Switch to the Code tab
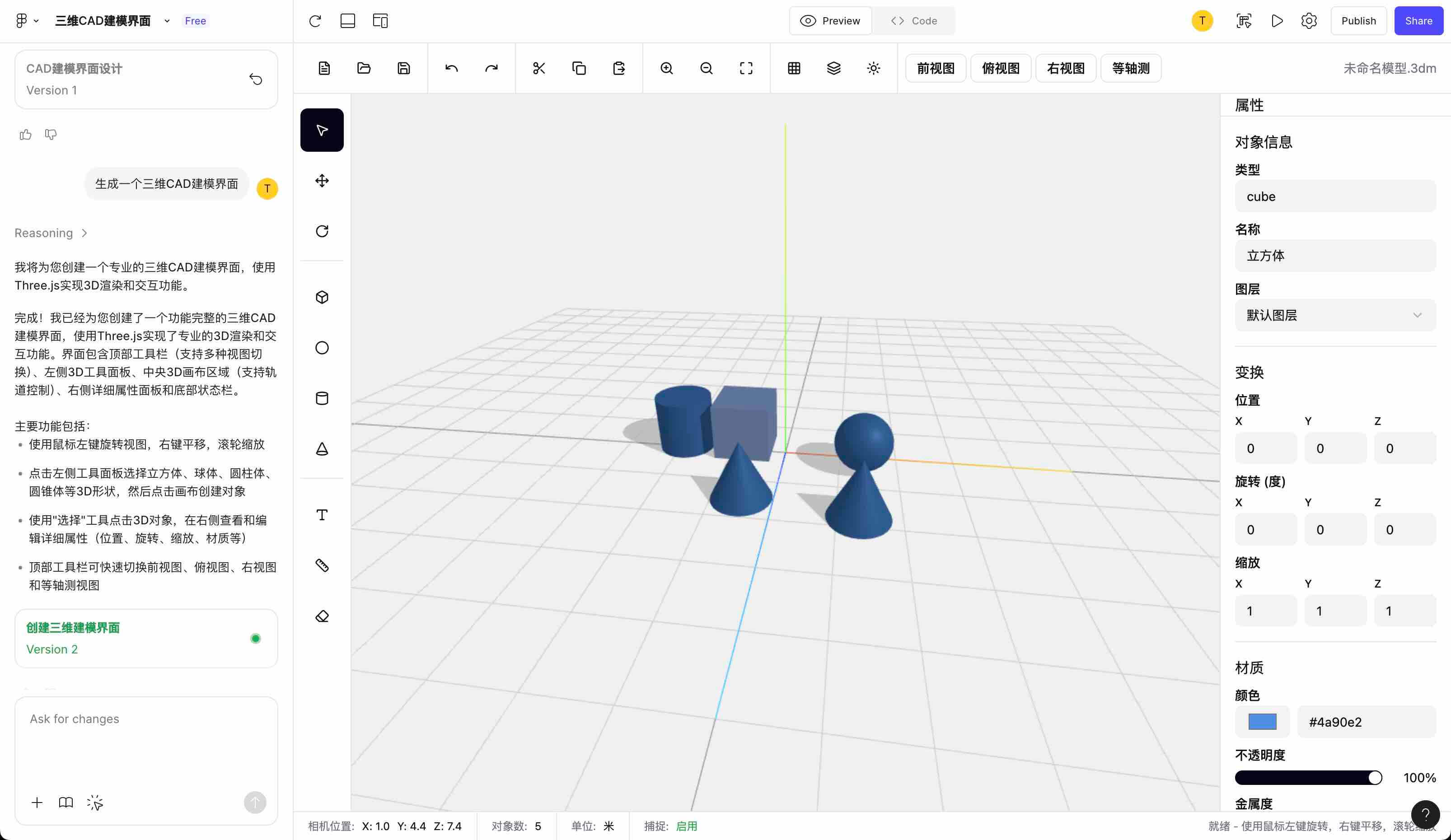1451x840 pixels. [914, 21]
